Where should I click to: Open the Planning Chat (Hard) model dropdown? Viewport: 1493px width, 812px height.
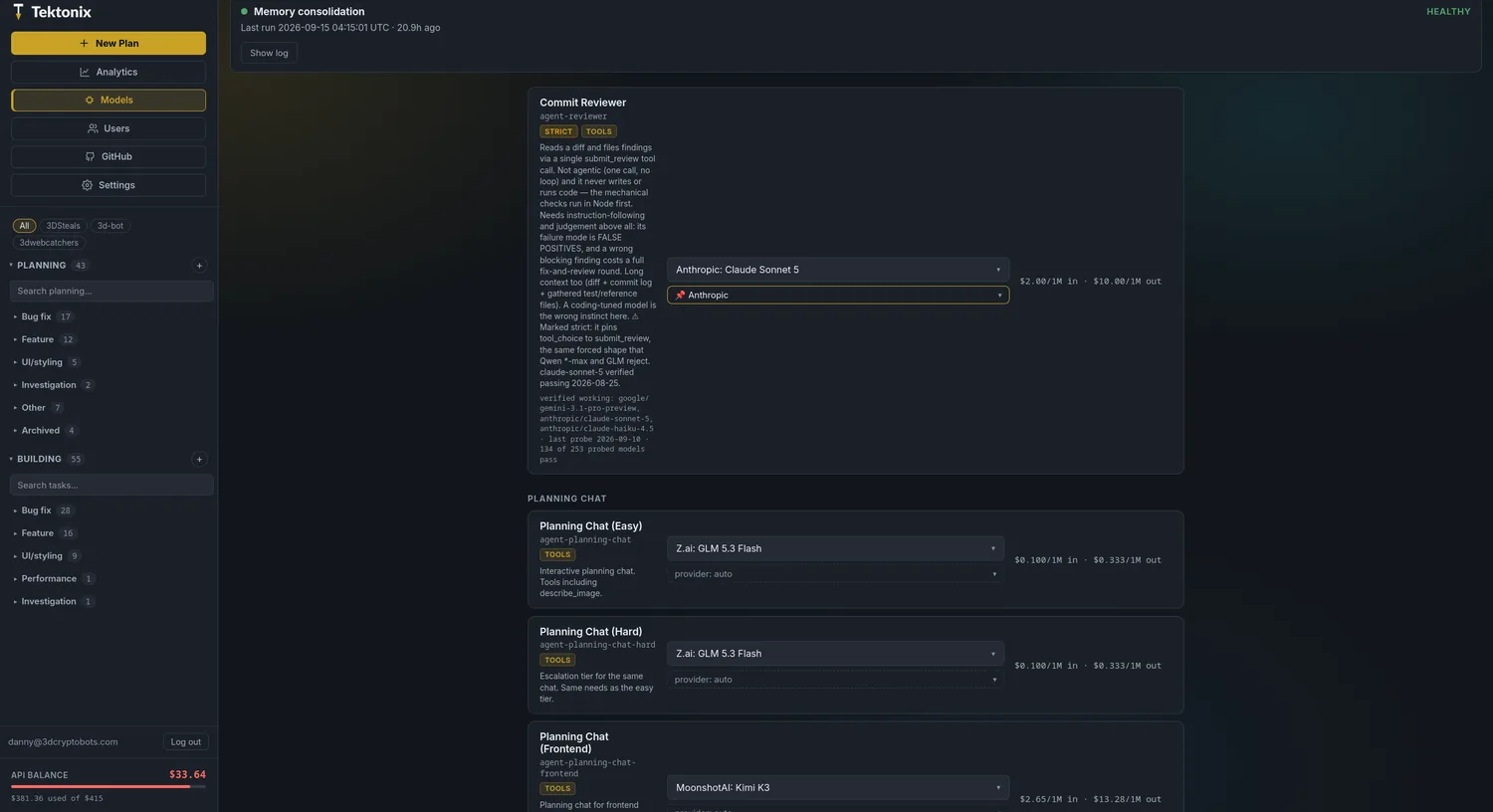(x=835, y=654)
